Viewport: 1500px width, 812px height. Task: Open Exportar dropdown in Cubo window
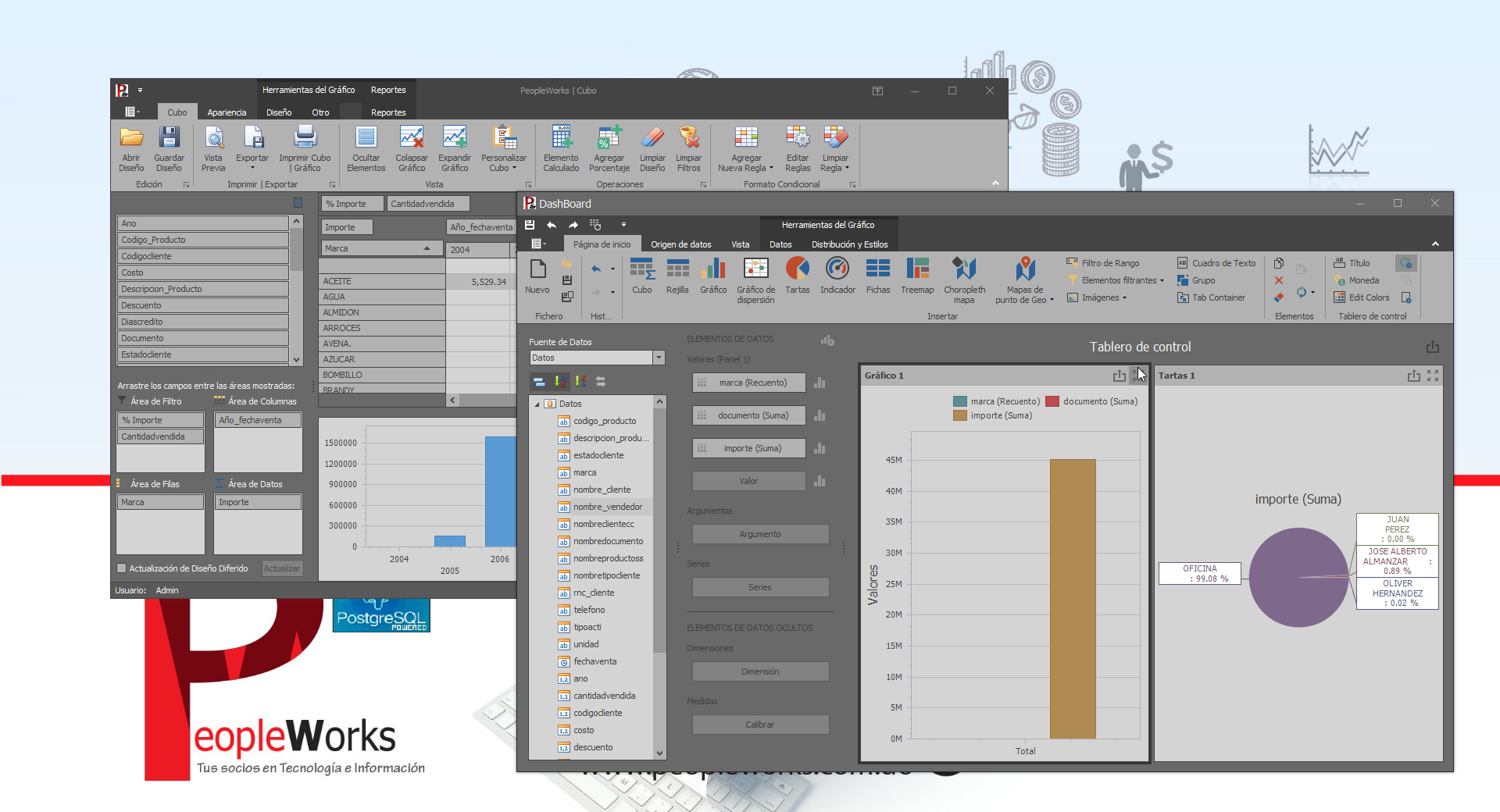click(x=252, y=149)
